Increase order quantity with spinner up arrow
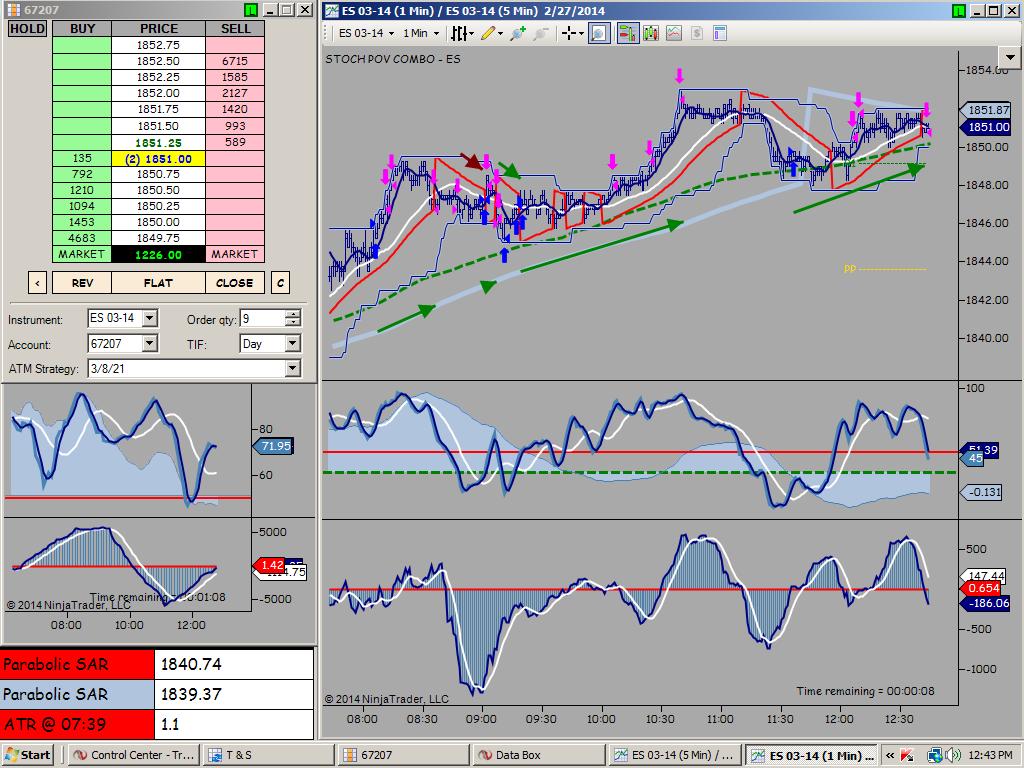Viewport: 1024px width, 768px height. click(x=293, y=314)
